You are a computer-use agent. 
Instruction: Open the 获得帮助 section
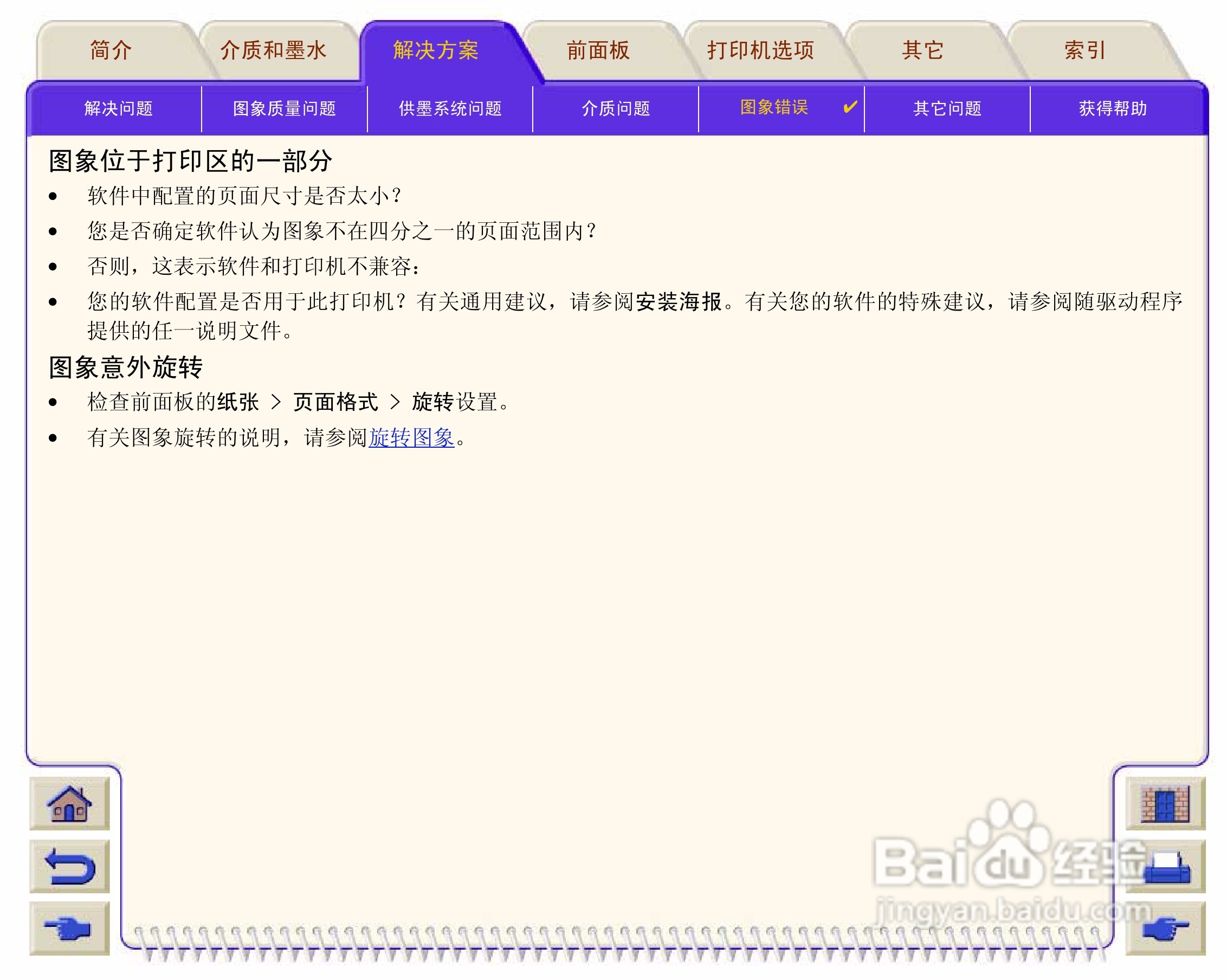tap(1112, 108)
